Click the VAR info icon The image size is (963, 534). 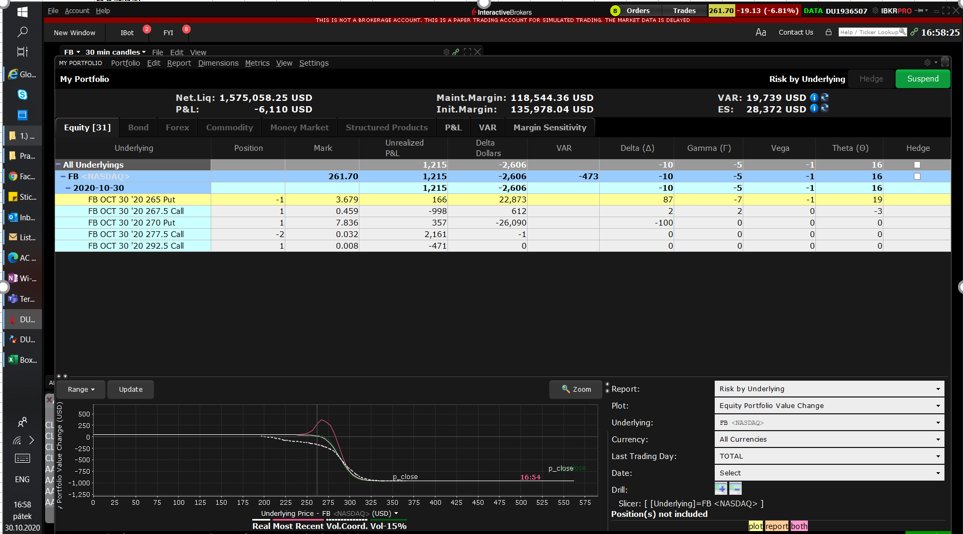click(814, 97)
